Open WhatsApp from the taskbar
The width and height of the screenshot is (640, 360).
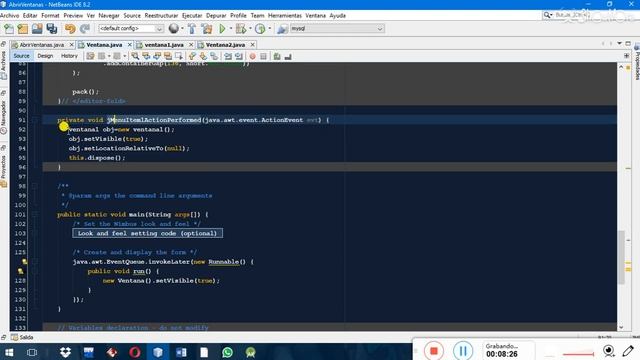point(227,352)
